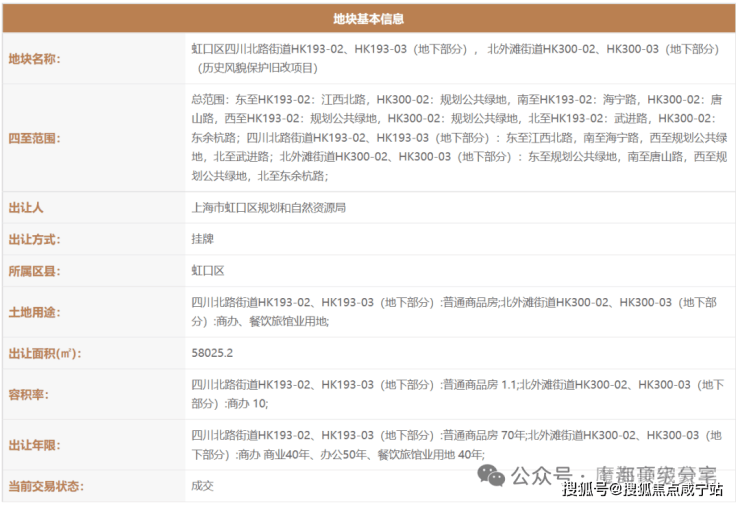
Task: Select the 出让面积(㎡) row label
Action: point(44,353)
